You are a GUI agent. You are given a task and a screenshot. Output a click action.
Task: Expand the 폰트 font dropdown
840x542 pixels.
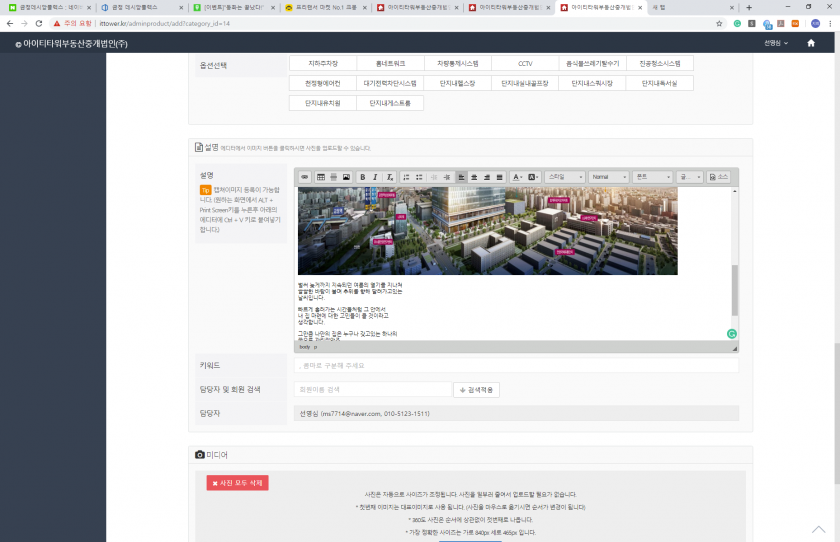tap(652, 177)
